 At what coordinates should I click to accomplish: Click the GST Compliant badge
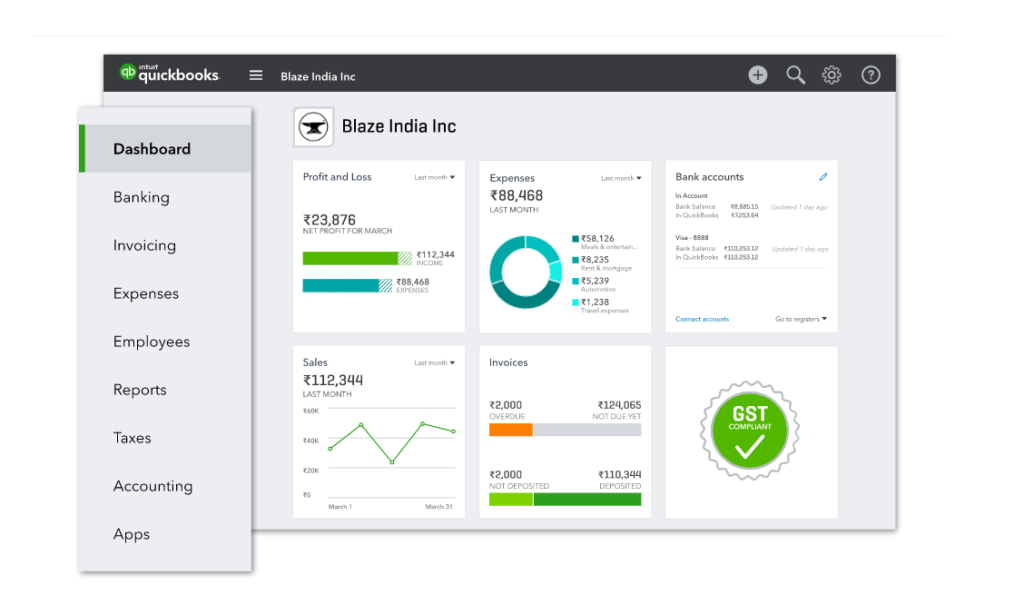click(750, 432)
